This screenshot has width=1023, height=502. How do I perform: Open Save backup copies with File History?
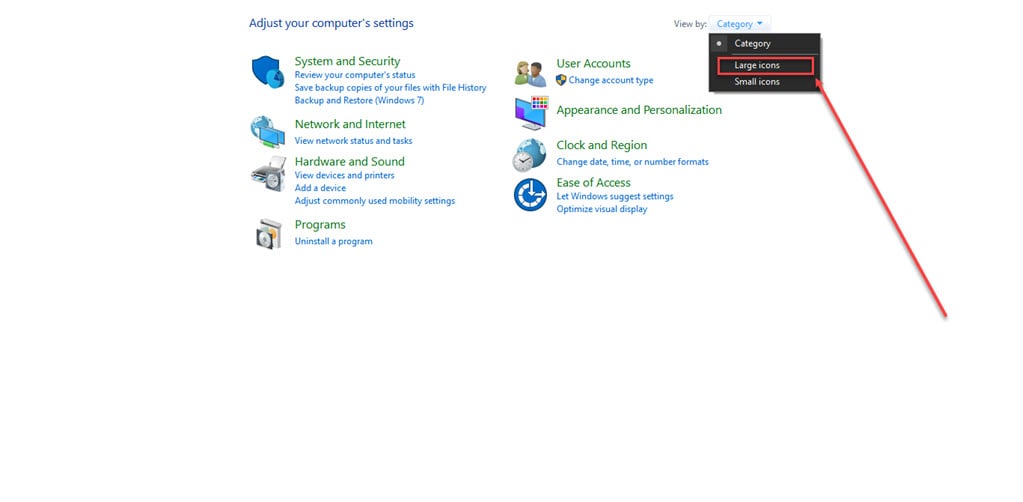[390, 87]
